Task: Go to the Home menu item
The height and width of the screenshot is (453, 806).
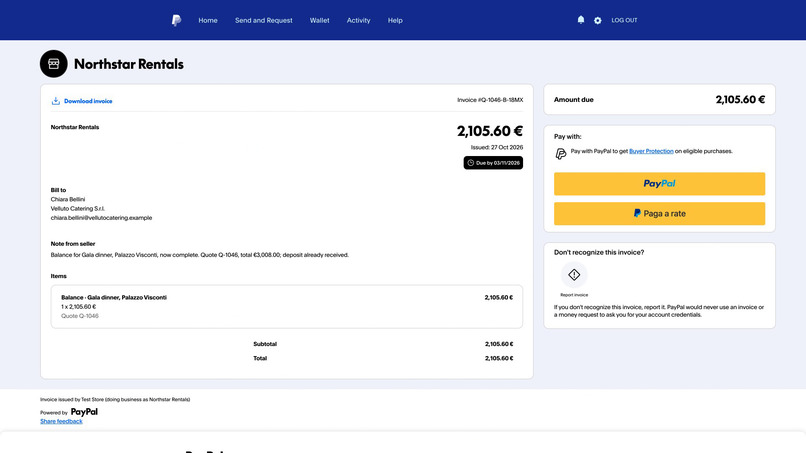Action: 208,21
